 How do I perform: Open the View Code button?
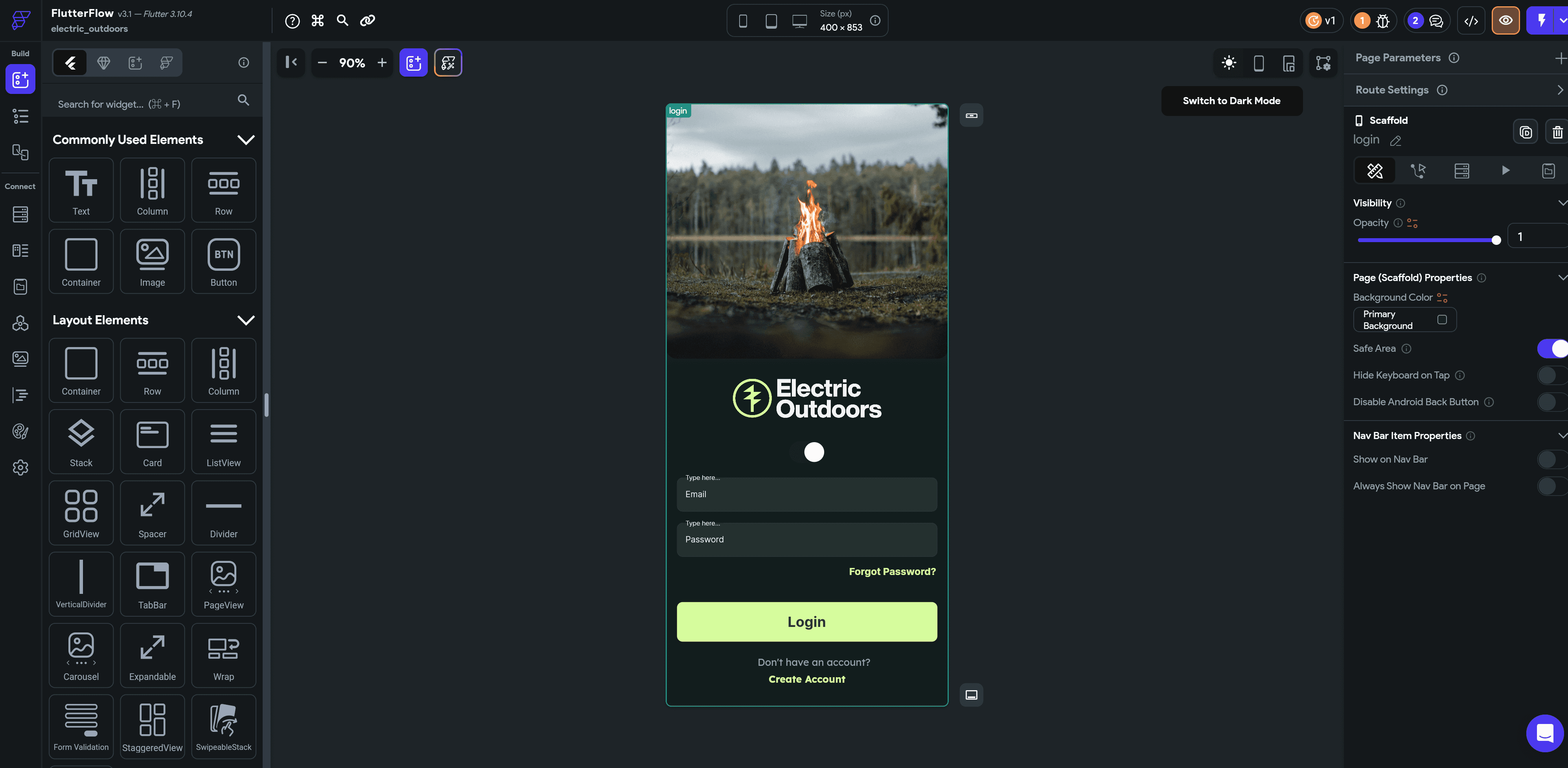click(x=1470, y=21)
